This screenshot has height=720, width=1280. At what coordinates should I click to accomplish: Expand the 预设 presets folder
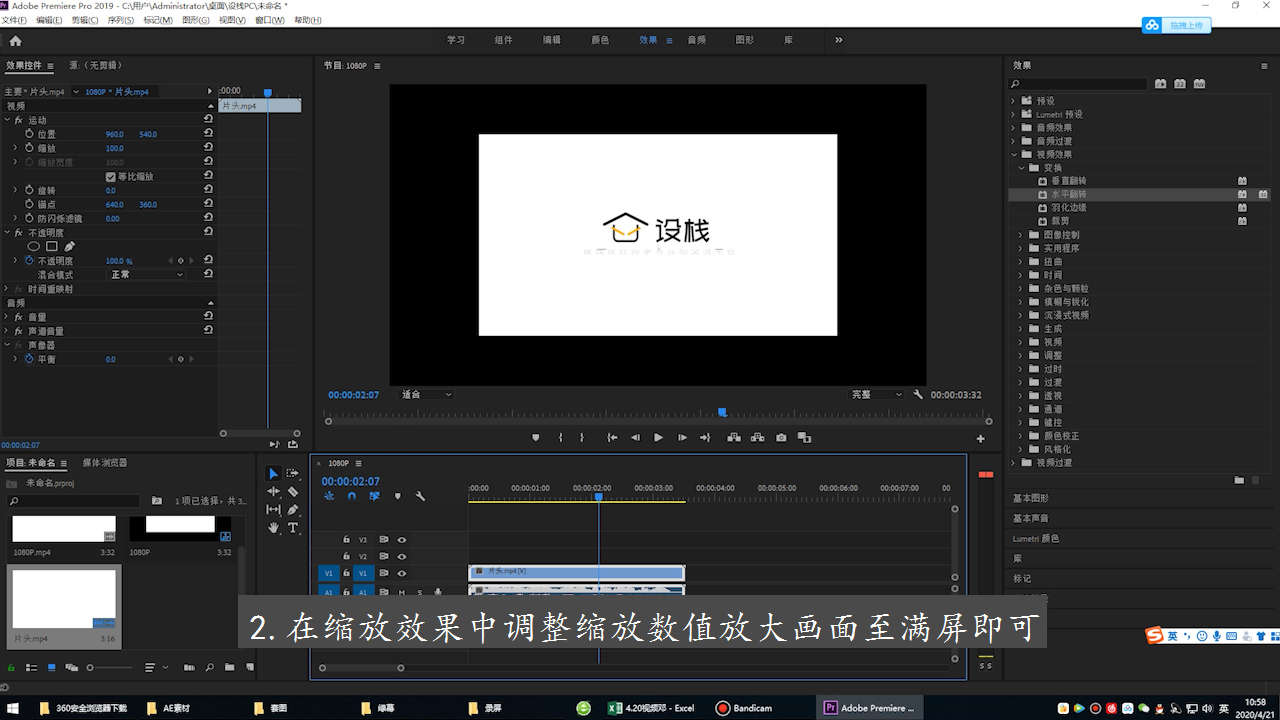point(1013,101)
